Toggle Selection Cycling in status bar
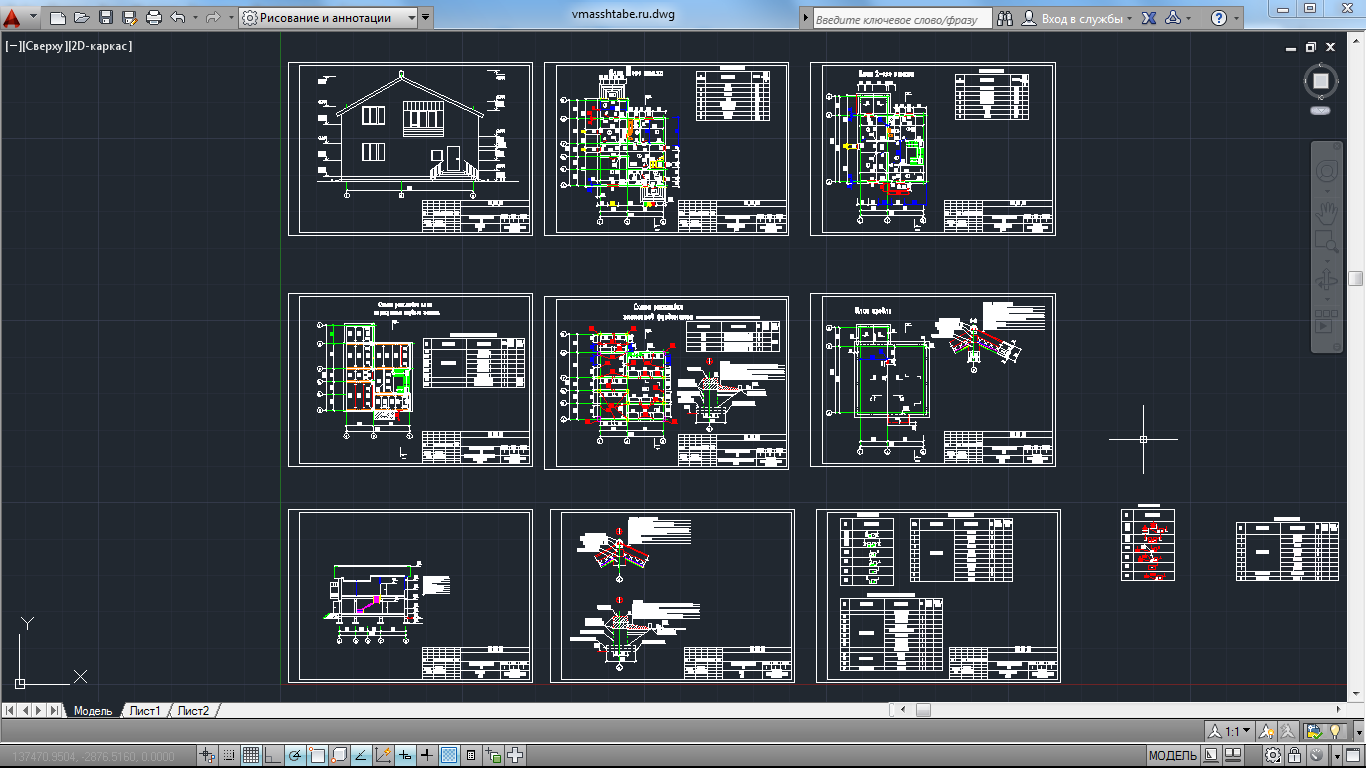Viewport: 1366px width, 768px height. [x=494, y=755]
